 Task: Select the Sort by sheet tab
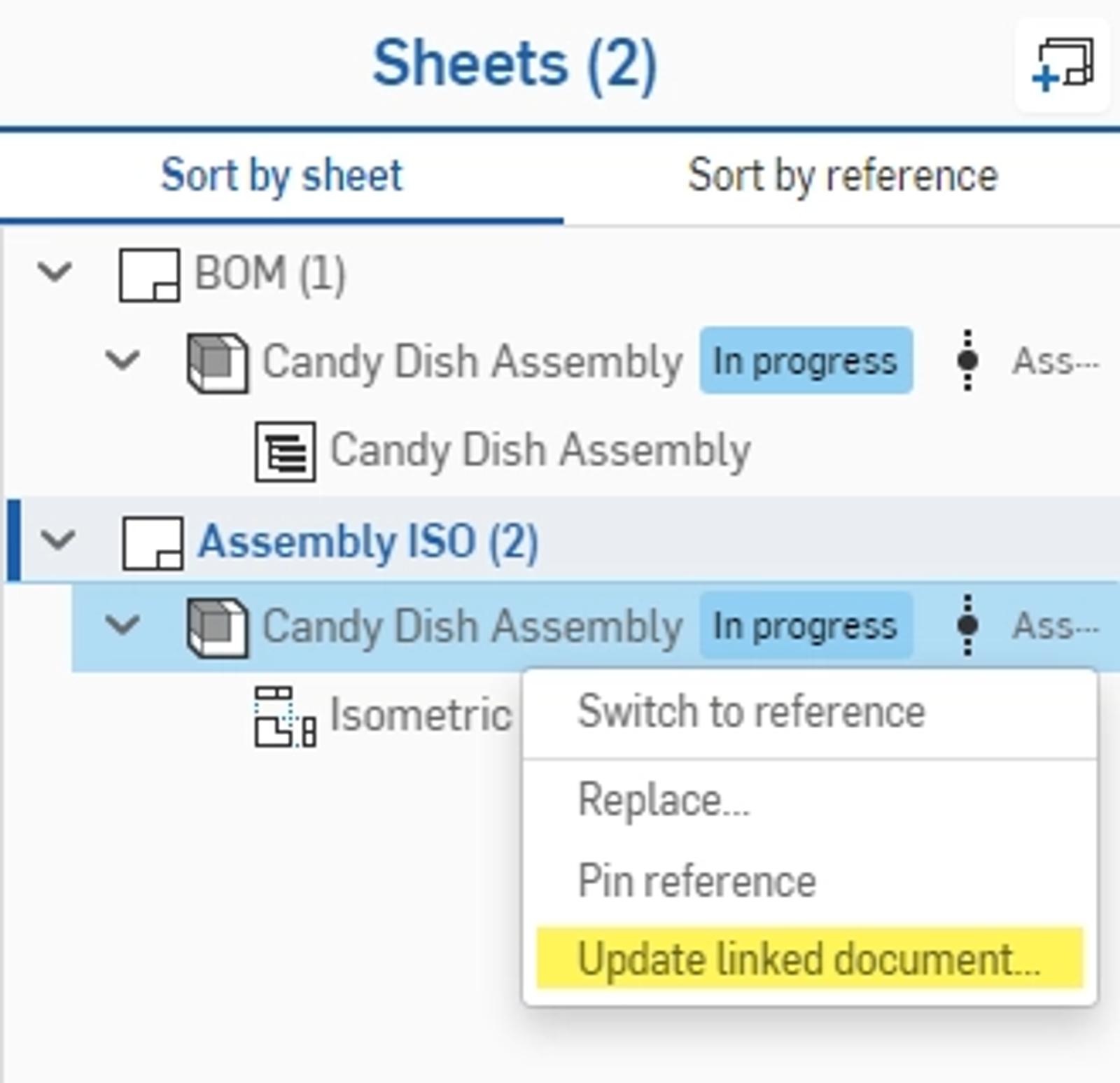point(281,175)
